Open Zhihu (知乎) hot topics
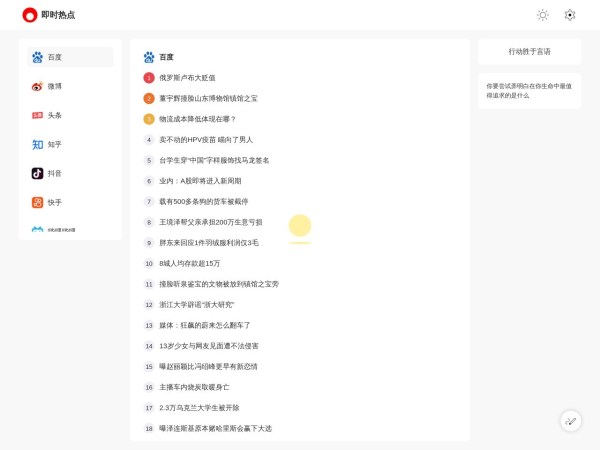The image size is (600, 450). [69, 144]
